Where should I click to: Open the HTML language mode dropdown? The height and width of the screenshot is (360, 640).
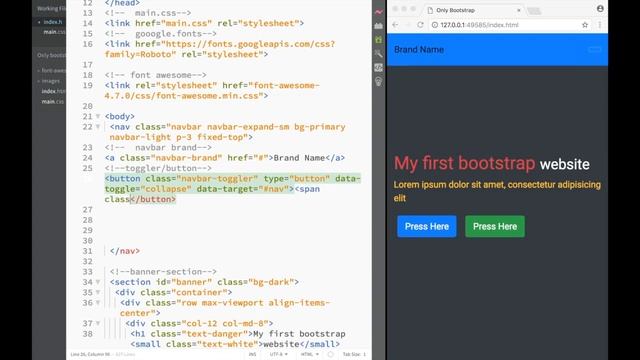tap(309, 354)
